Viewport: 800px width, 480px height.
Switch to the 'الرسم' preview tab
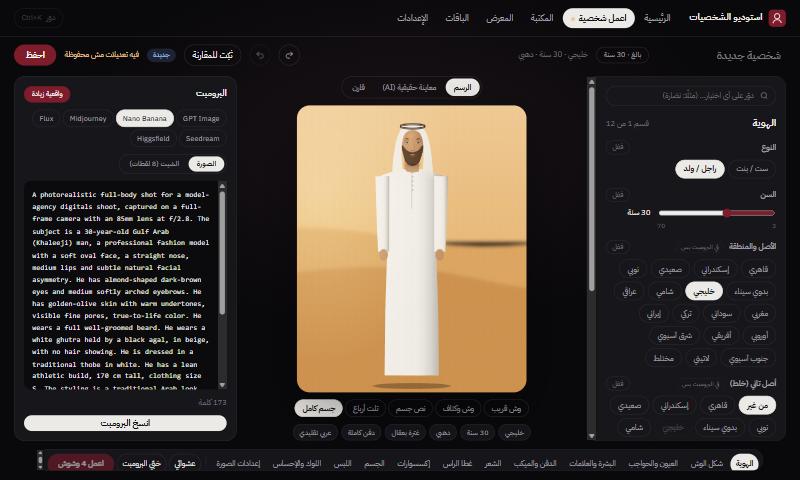pos(462,88)
